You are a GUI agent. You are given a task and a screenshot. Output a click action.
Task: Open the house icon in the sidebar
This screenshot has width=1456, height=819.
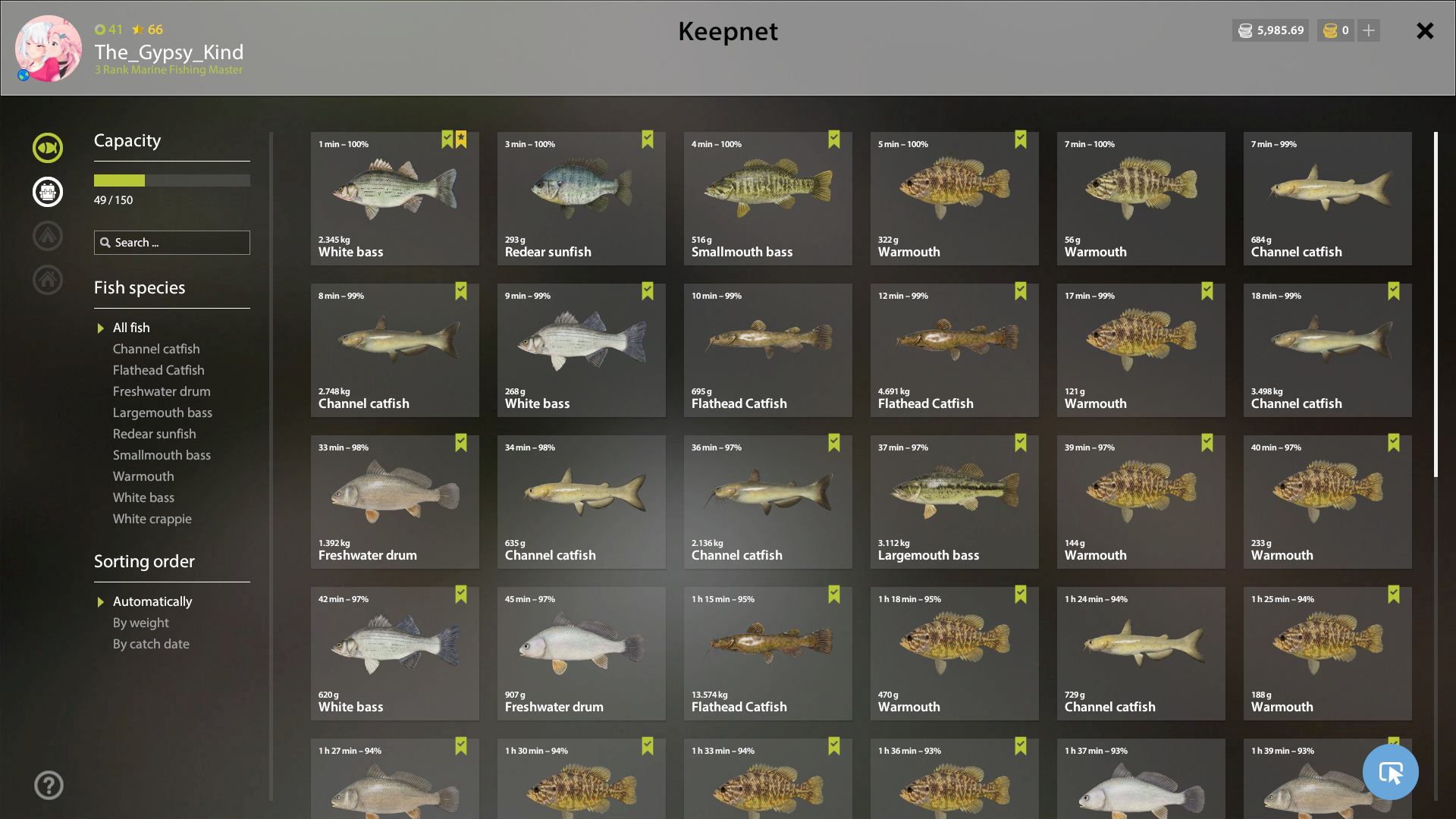pos(48,280)
